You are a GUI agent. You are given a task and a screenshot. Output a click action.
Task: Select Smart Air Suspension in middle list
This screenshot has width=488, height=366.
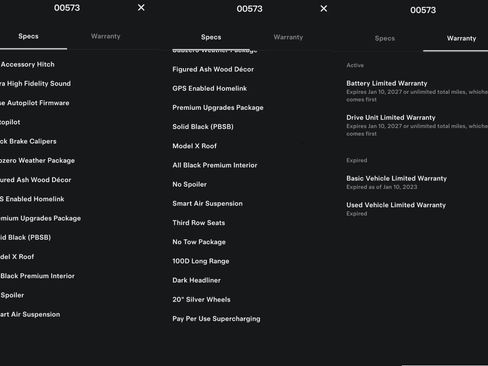[x=207, y=204]
